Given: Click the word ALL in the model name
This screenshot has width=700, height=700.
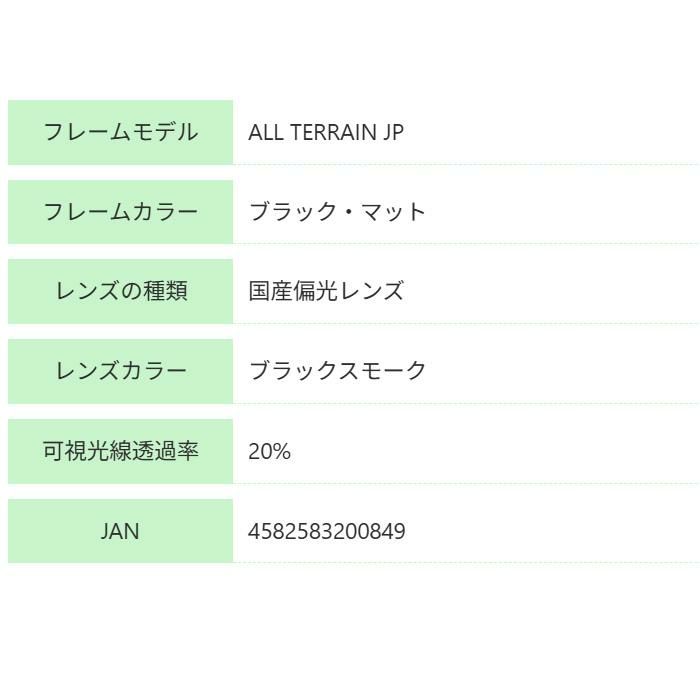Looking at the screenshot, I should pos(266,132).
